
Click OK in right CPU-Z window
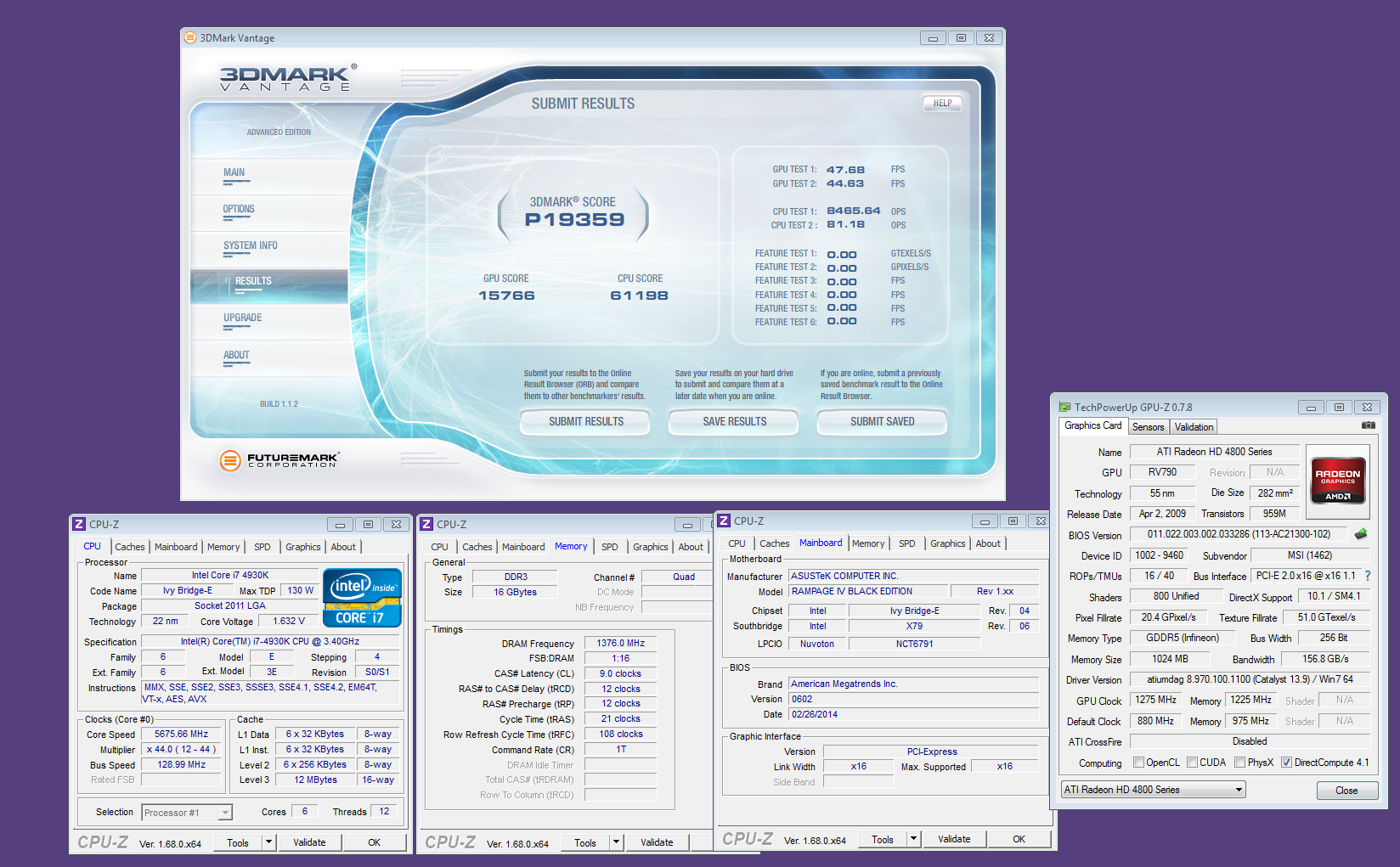pos(1019,839)
